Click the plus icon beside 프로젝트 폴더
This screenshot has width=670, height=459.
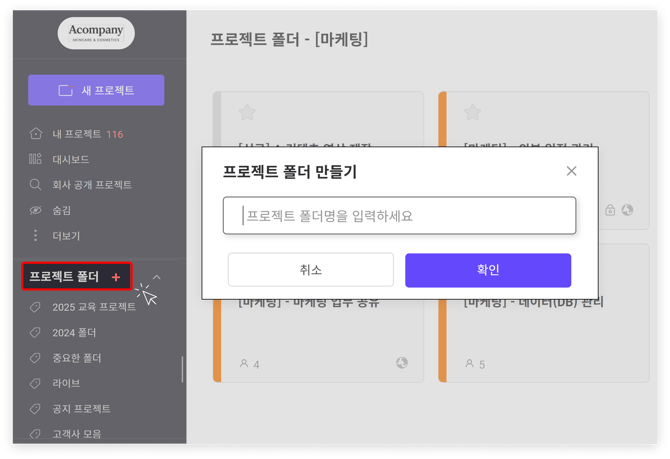point(116,277)
